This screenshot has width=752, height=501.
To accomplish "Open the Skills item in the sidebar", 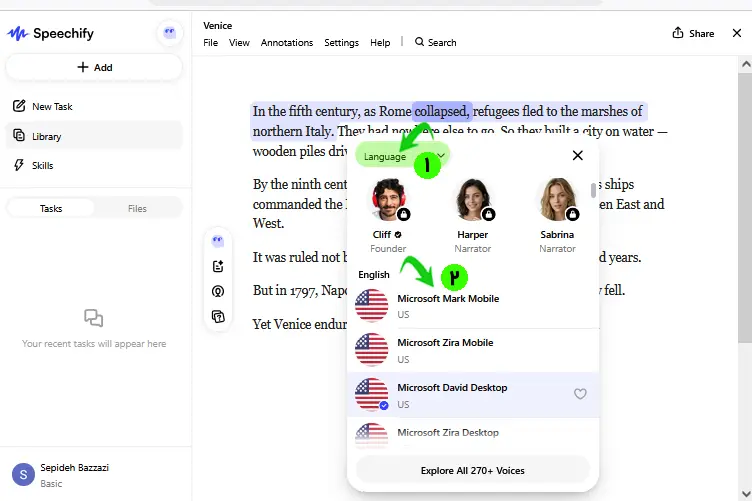I will tap(94, 165).
